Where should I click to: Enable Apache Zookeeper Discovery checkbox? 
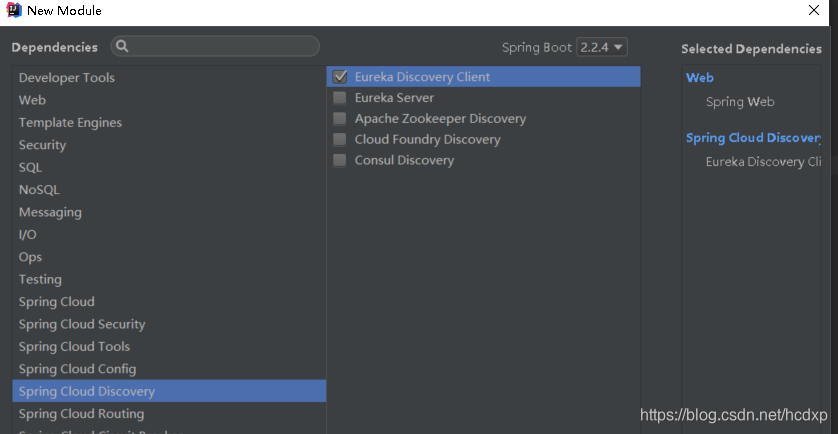click(x=340, y=119)
